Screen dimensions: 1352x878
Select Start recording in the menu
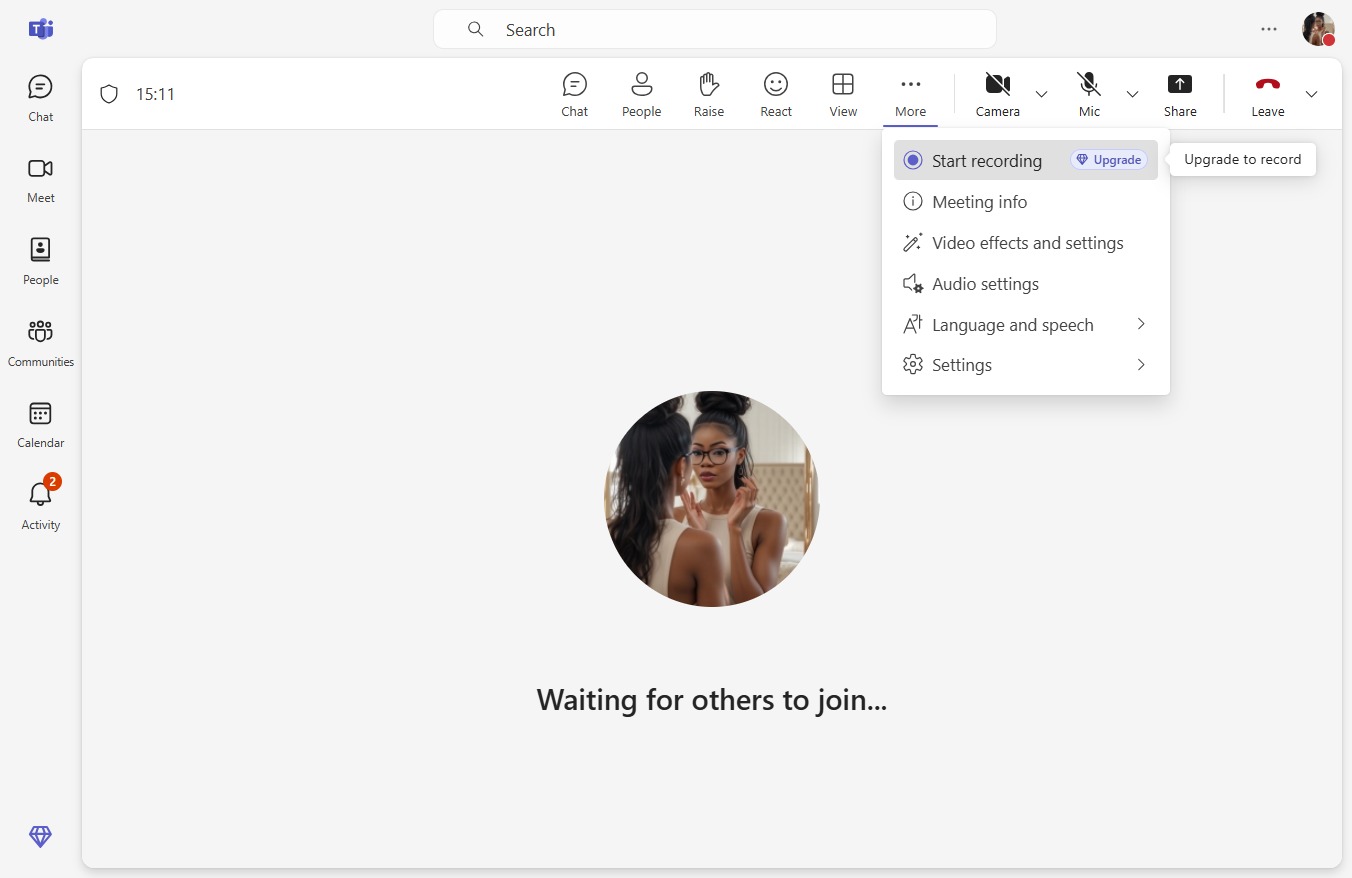tap(1026, 160)
